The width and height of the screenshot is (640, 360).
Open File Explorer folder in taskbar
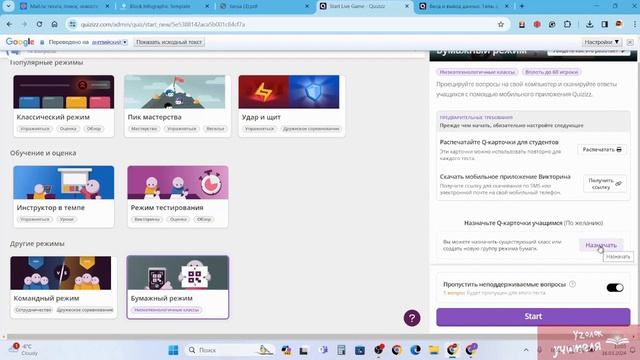pos(434,350)
